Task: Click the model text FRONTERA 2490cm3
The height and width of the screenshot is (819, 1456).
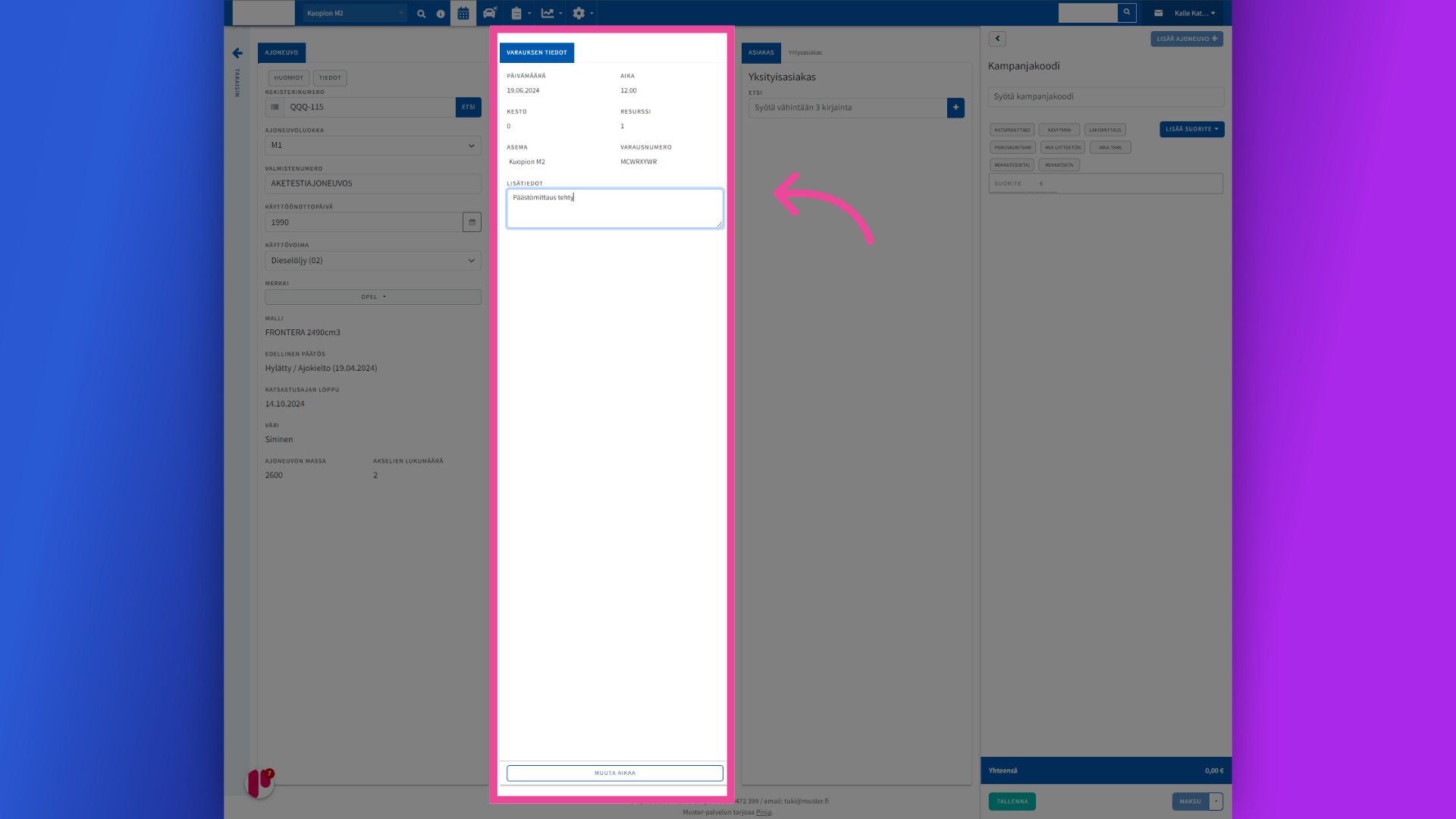Action: (303, 333)
